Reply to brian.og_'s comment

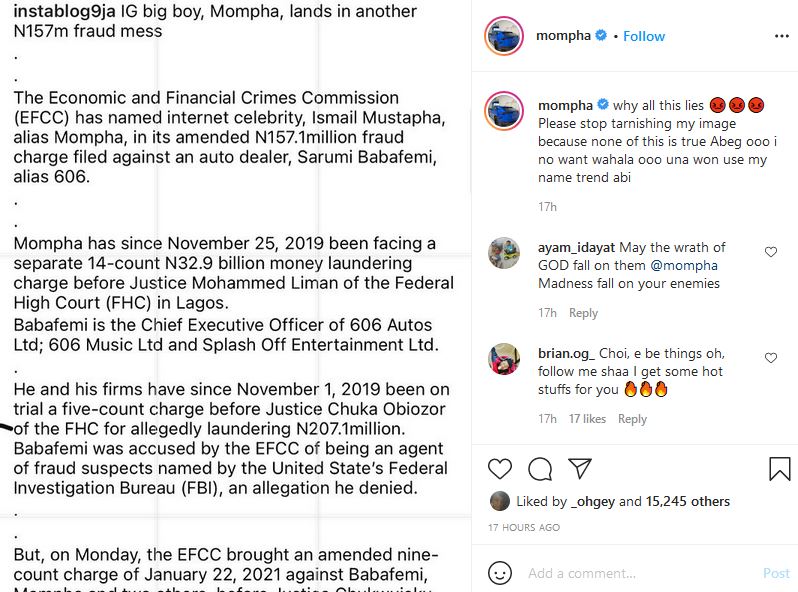[x=632, y=419]
